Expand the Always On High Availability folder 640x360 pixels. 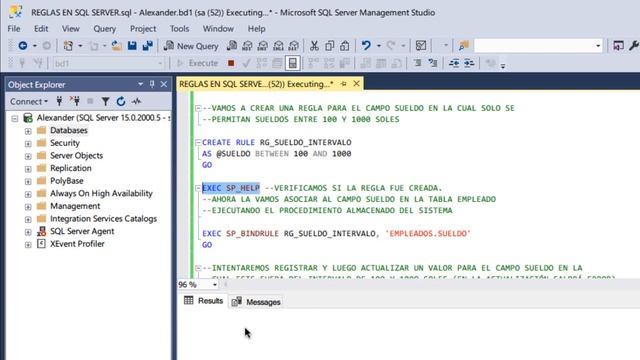pyautogui.click(x=28, y=194)
